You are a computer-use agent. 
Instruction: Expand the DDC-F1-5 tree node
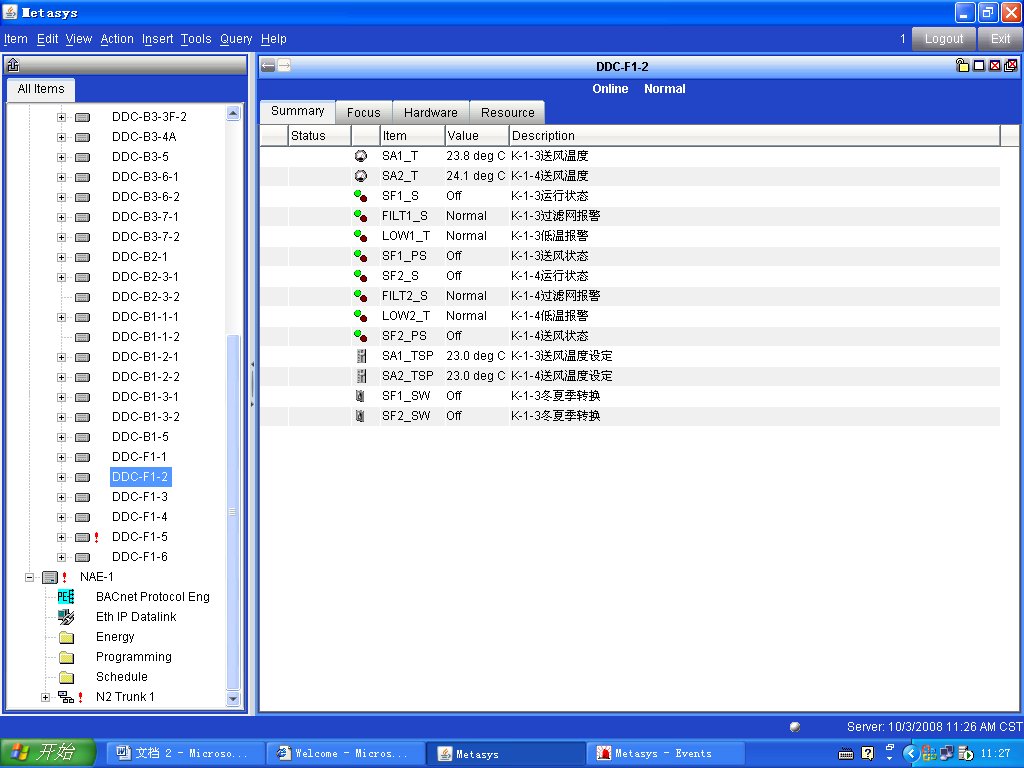[61, 537]
